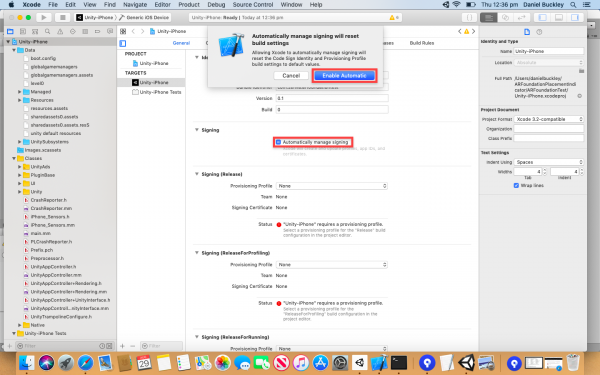Open UnityAppController.mm file
The width and height of the screenshot is (600, 375).
[x=56, y=275]
